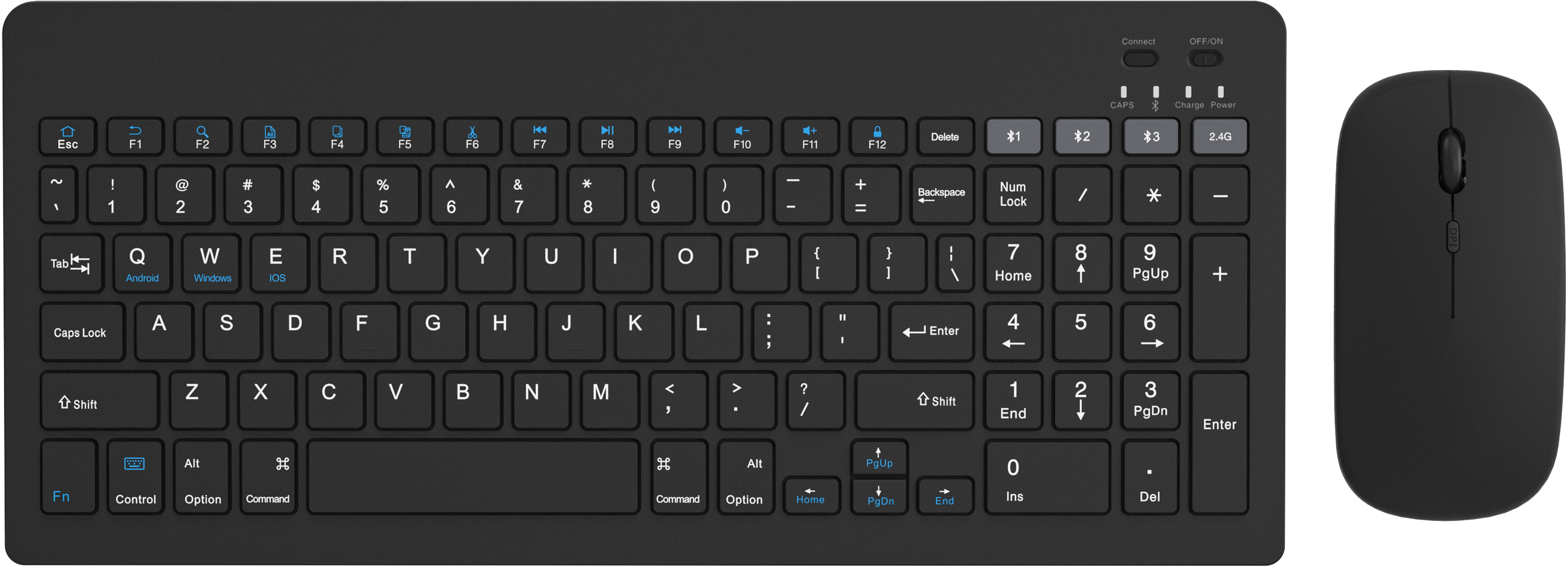Screen dimensions: 1568x568
Task: Click the Bluetooth 1 channel key
Action: click(x=1013, y=136)
